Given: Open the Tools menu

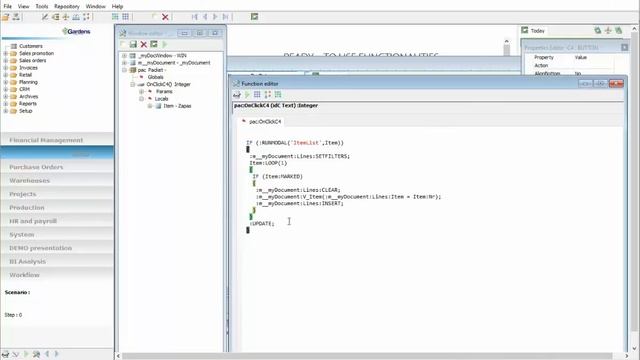Looking at the screenshot, I should [42, 6].
